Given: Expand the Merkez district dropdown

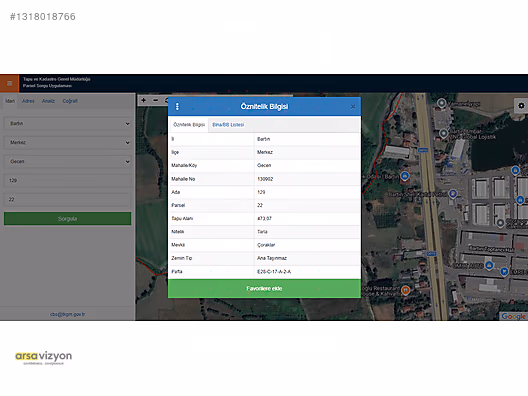Looking at the screenshot, I should point(68,142).
